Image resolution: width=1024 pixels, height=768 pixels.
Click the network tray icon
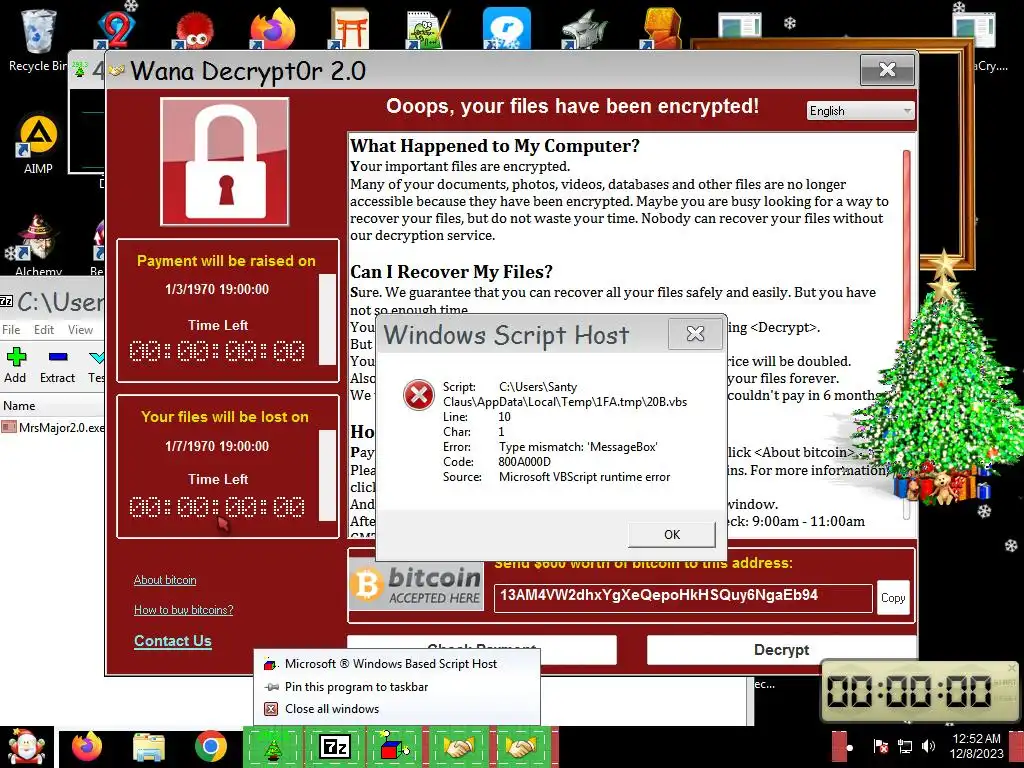pyautogui.click(x=904, y=746)
